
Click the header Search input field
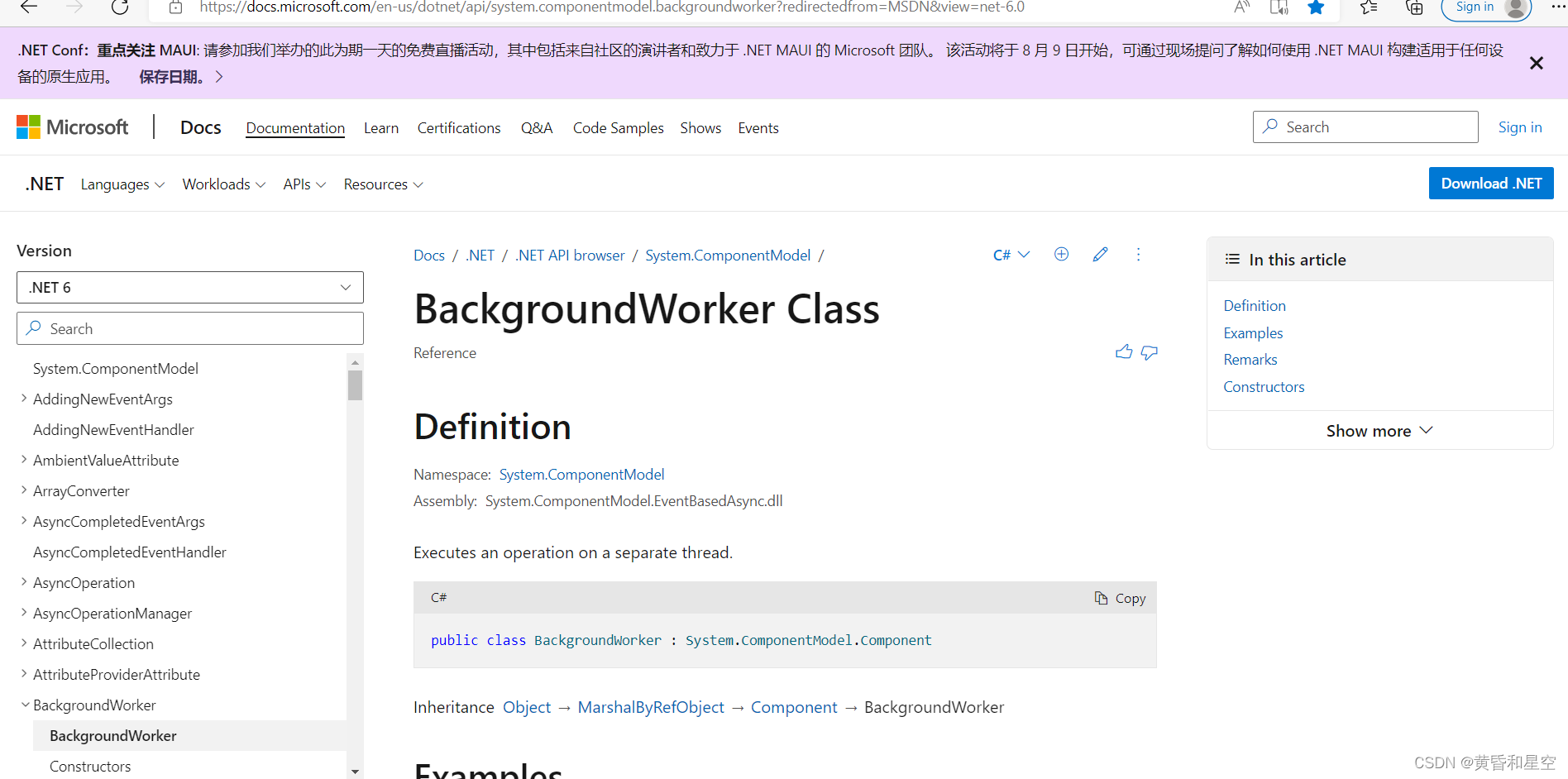(1365, 127)
